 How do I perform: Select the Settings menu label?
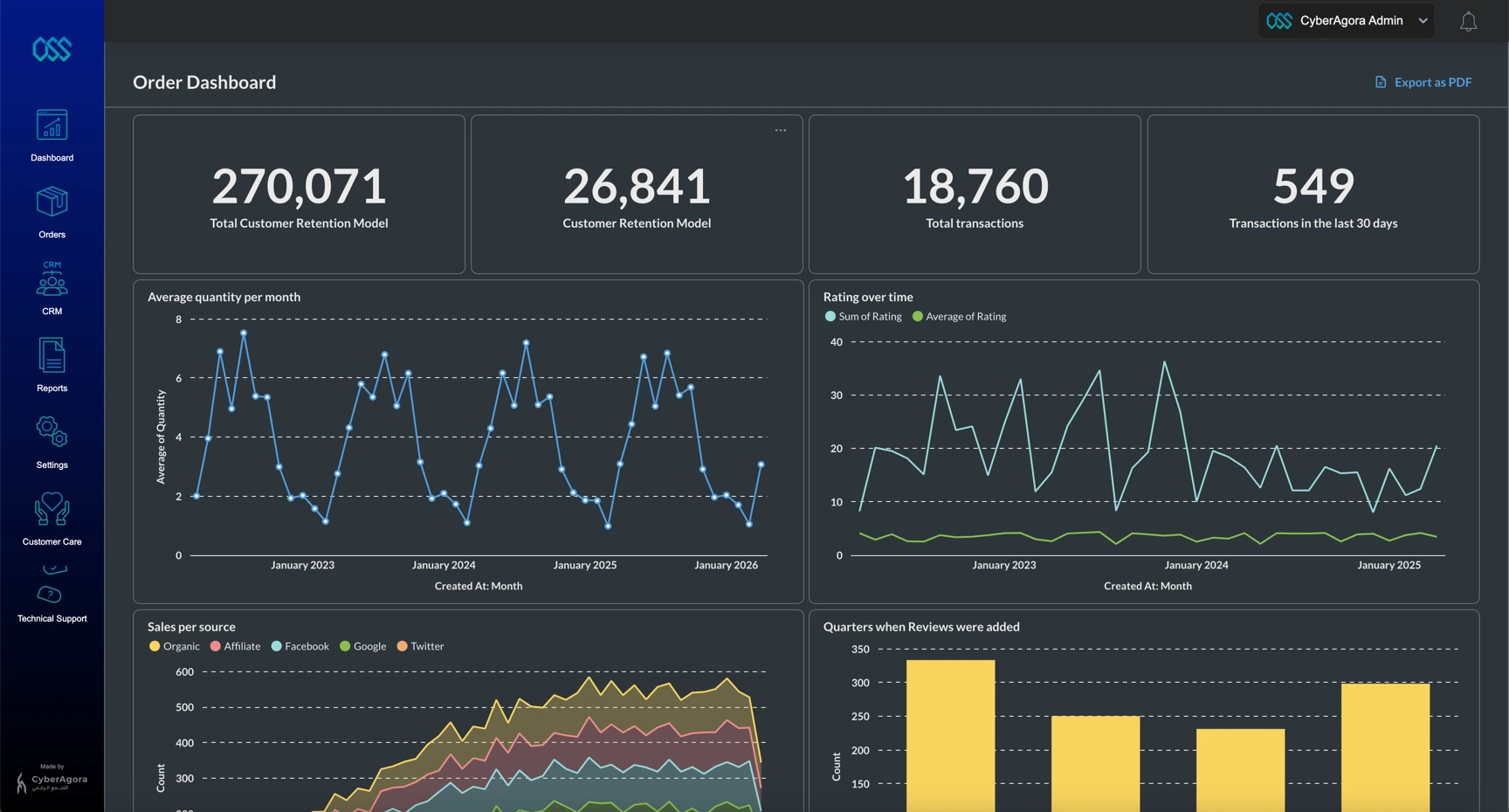click(x=52, y=465)
